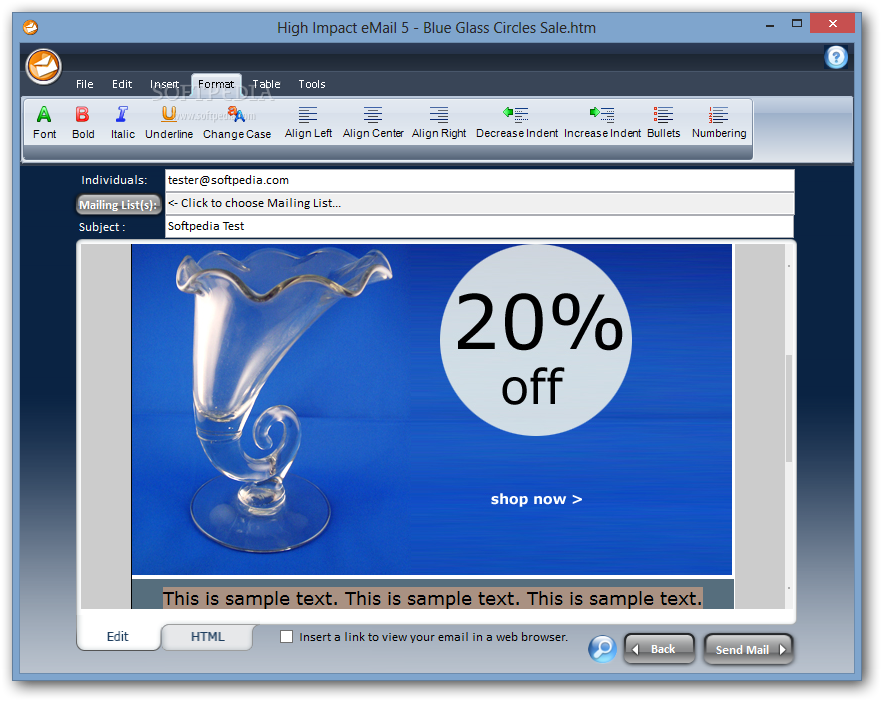Apply Bullets list formatting
This screenshot has width=882, height=701.
663,122
